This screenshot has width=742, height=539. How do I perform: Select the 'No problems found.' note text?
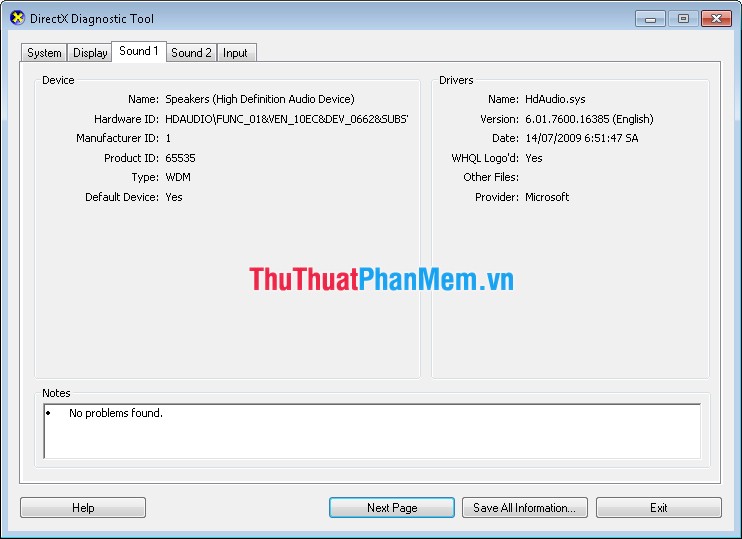(x=116, y=413)
